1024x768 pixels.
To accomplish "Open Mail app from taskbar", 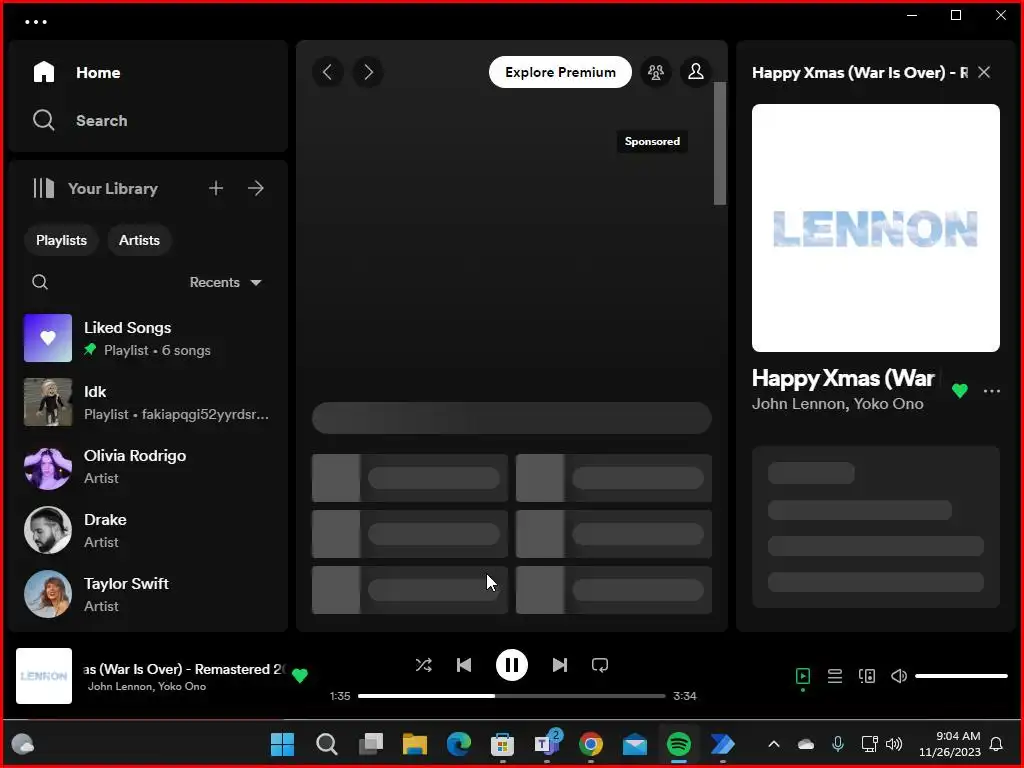I will 634,744.
